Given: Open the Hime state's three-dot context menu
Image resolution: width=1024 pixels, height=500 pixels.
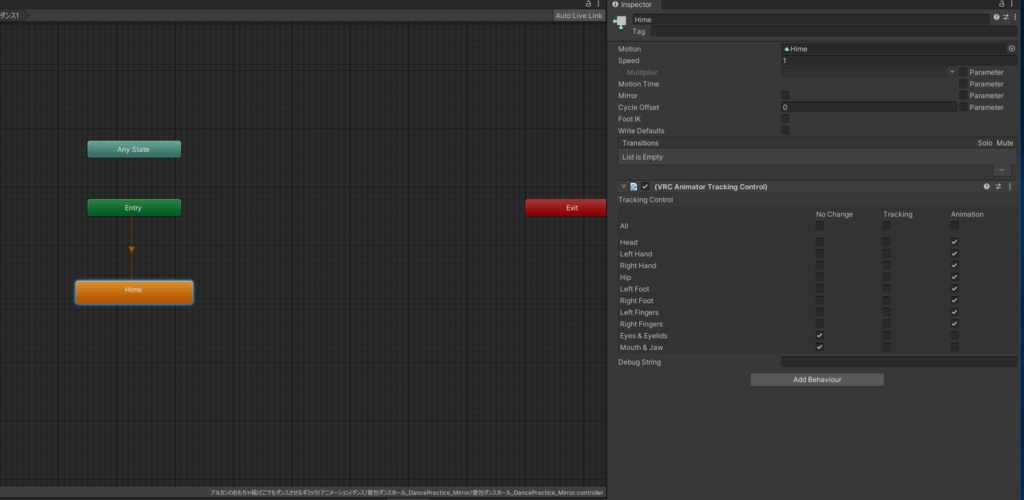Looking at the screenshot, I should coord(1015,17).
